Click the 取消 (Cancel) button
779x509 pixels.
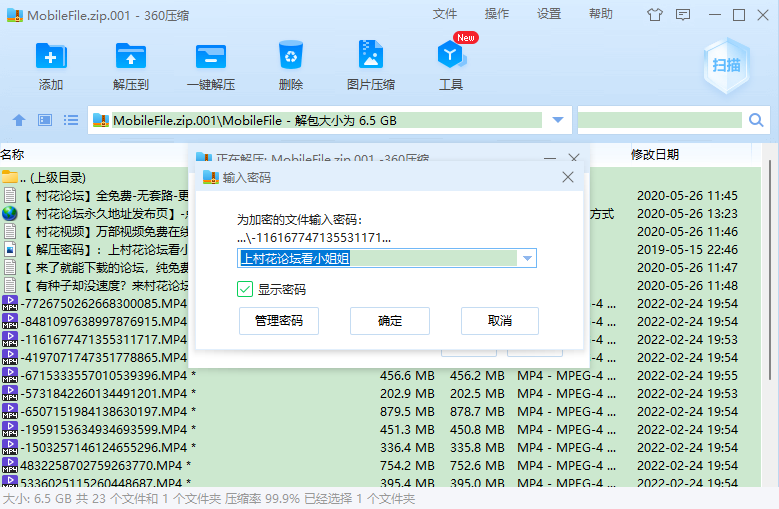[x=500, y=321]
